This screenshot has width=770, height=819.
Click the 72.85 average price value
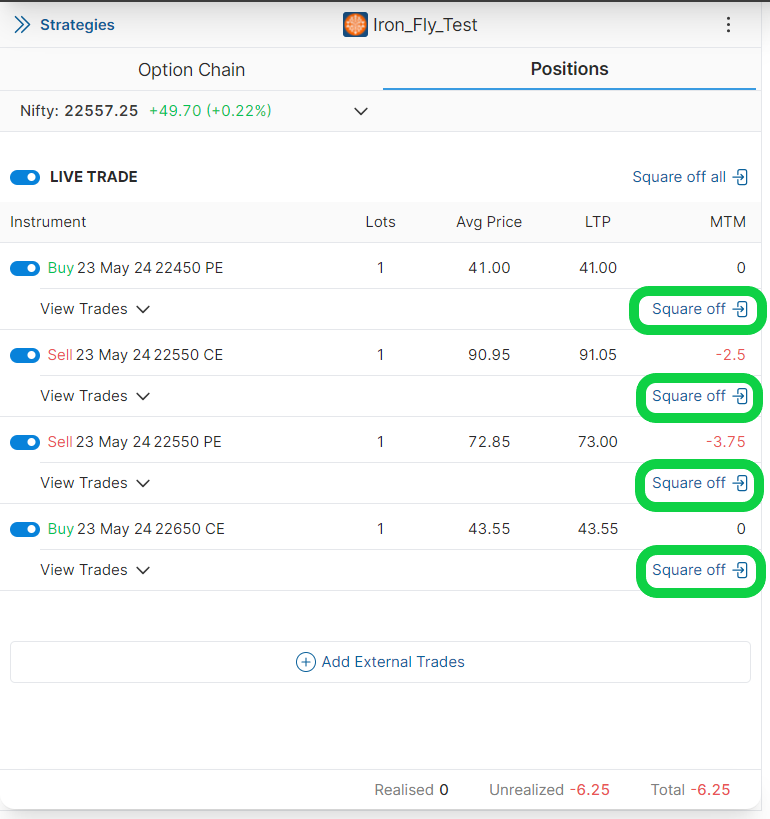pyautogui.click(x=489, y=442)
